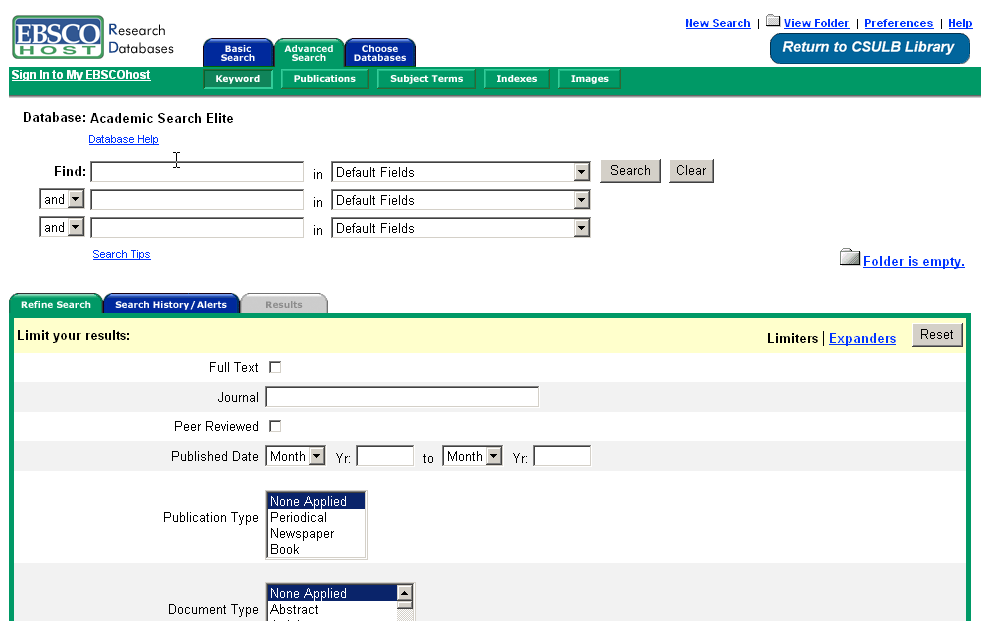The image size is (998, 621).
Task: Select Abstract in Document Type list
Action: pyautogui.click(x=332, y=610)
